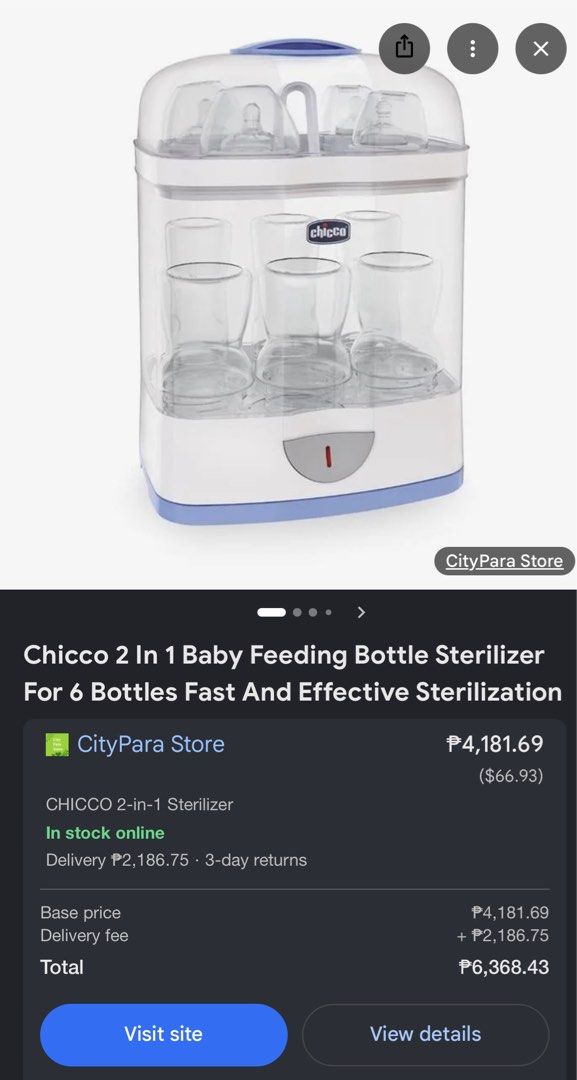The image size is (577, 1080).
Task: Click the CityPara Store image label
Action: point(504,561)
